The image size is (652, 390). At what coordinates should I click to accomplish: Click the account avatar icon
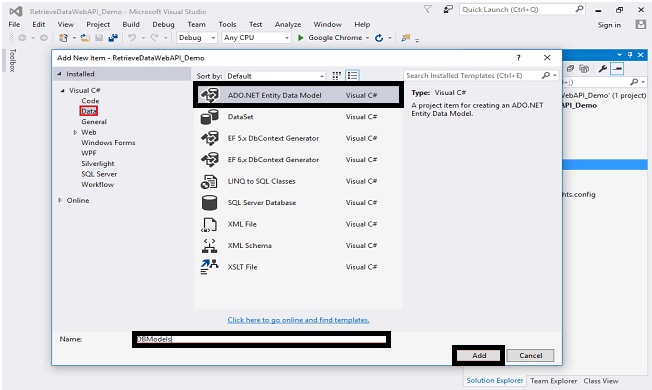pos(641,25)
